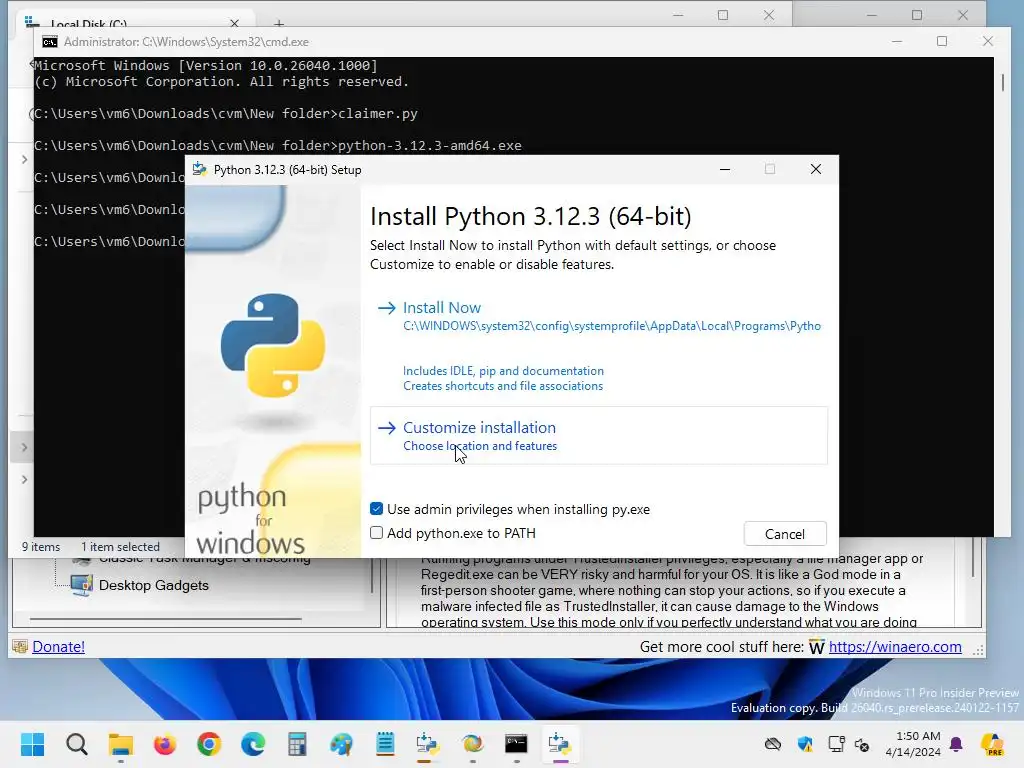Close the Local Disk (C:) Explorer tab
The image size is (1024, 768).
click(x=234, y=24)
